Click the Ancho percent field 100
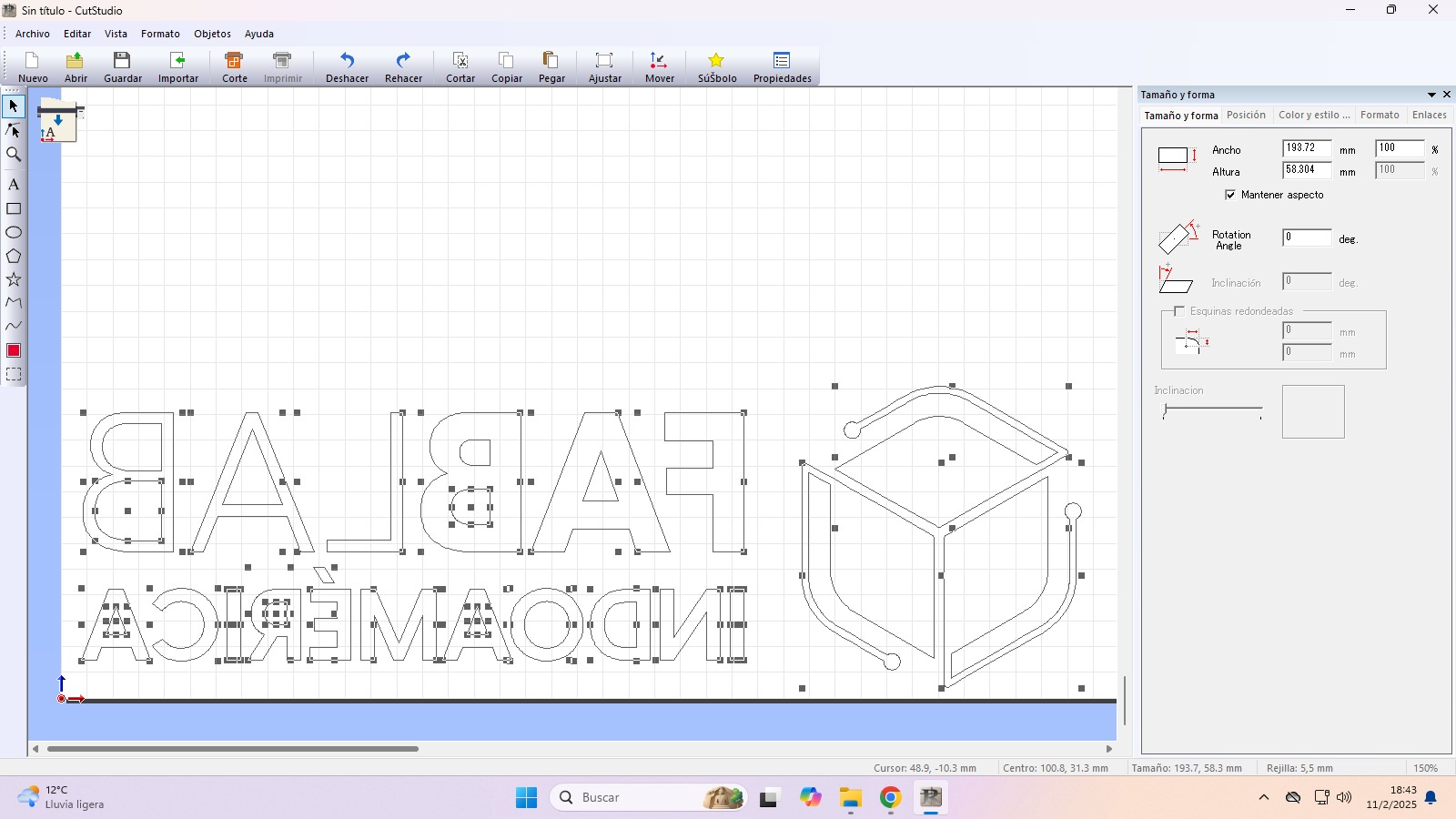The height and width of the screenshot is (819, 1456). (x=1400, y=148)
